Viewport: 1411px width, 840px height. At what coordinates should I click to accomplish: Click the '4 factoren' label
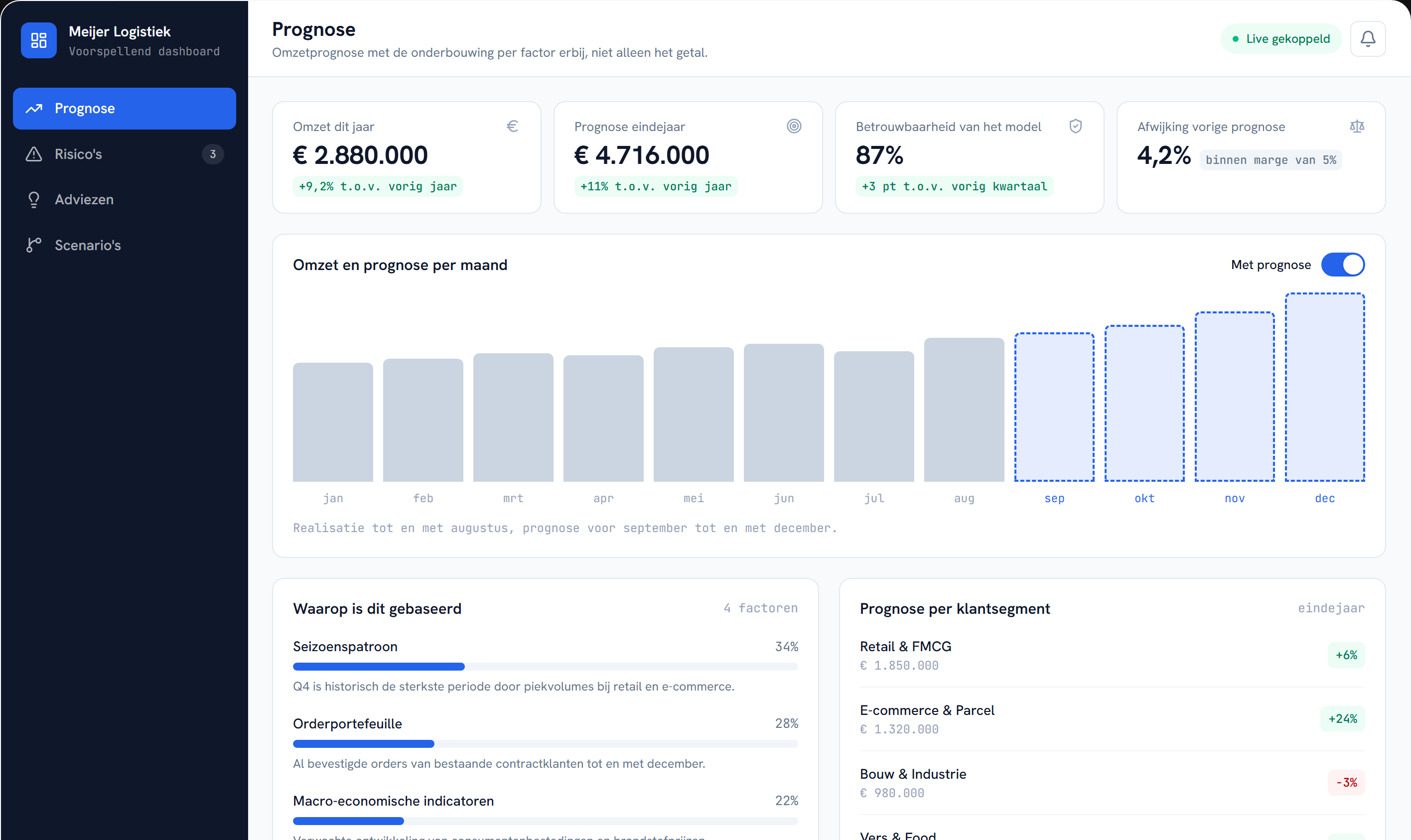(761, 608)
